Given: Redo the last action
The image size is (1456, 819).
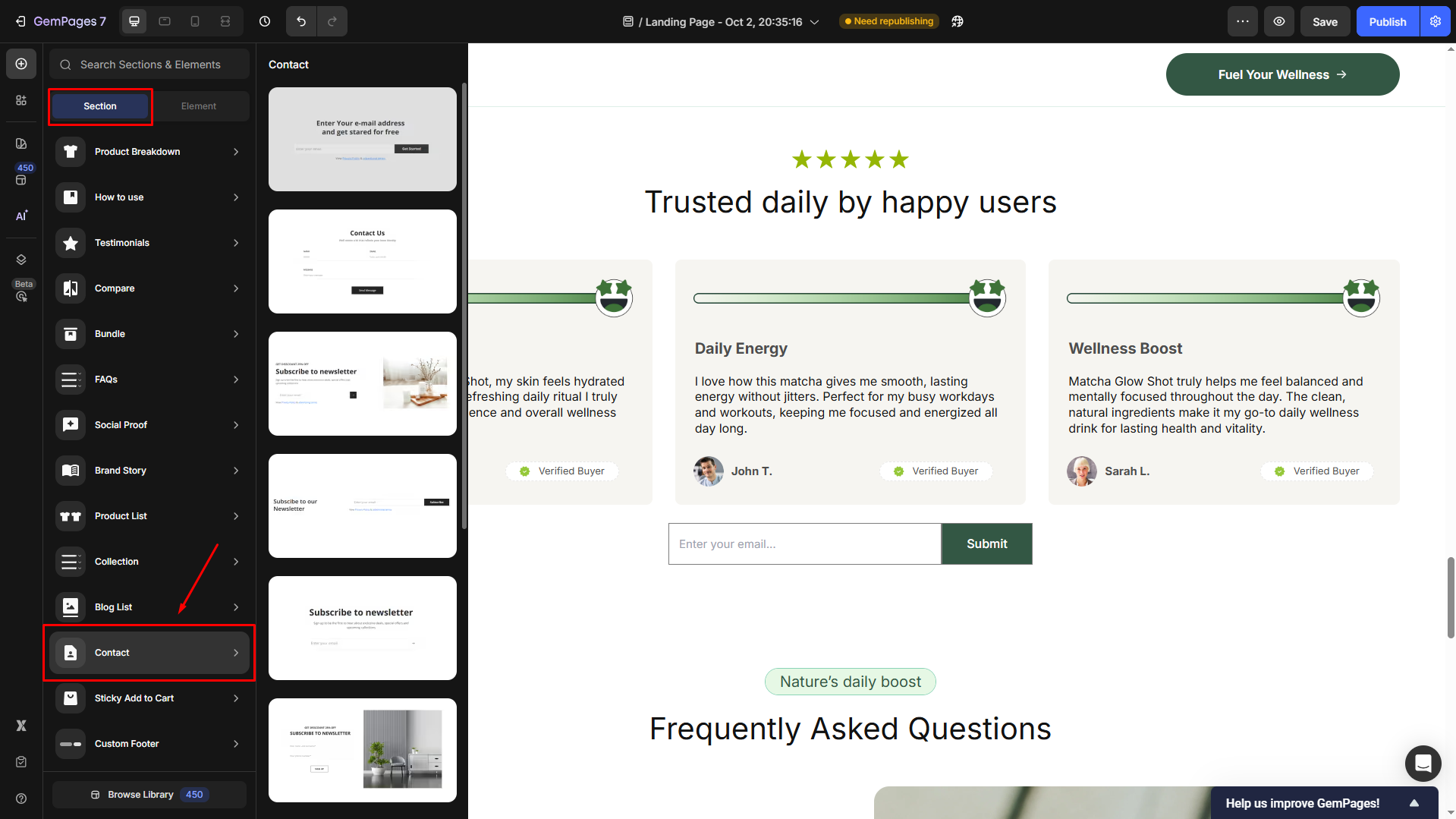Looking at the screenshot, I should click(x=332, y=21).
